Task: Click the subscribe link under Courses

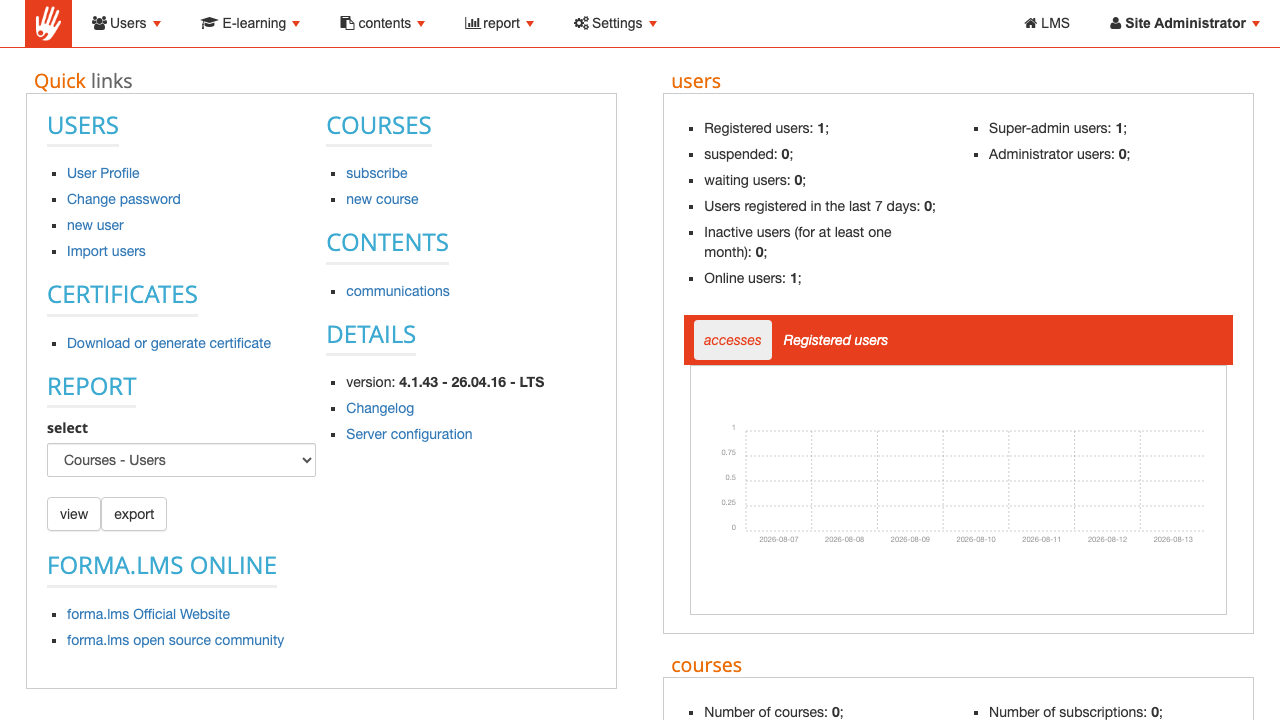Action: (377, 173)
